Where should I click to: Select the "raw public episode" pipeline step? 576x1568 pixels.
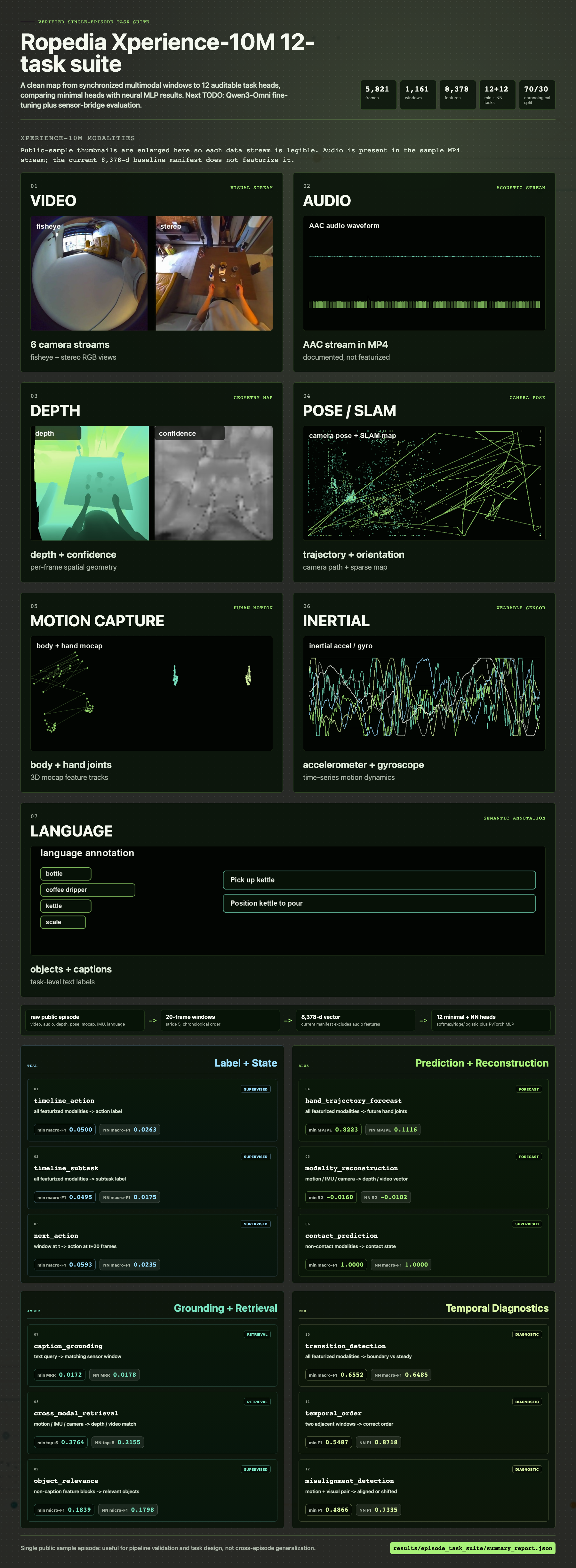click(x=84, y=1020)
